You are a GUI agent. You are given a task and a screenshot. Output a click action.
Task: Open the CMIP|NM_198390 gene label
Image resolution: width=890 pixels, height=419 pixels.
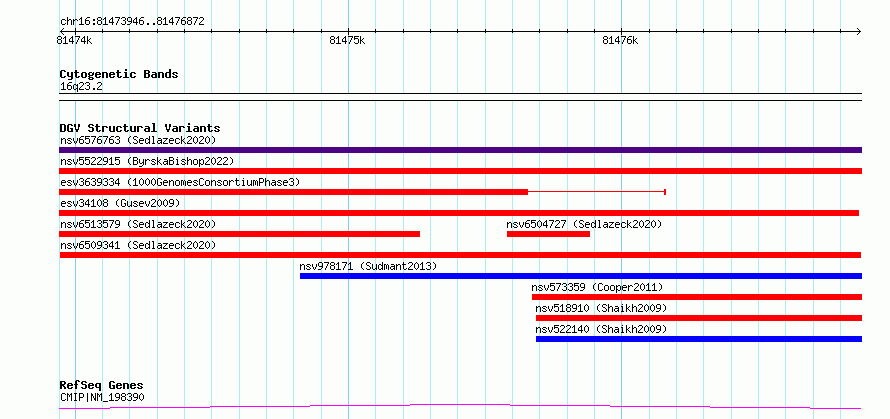pos(102,397)
